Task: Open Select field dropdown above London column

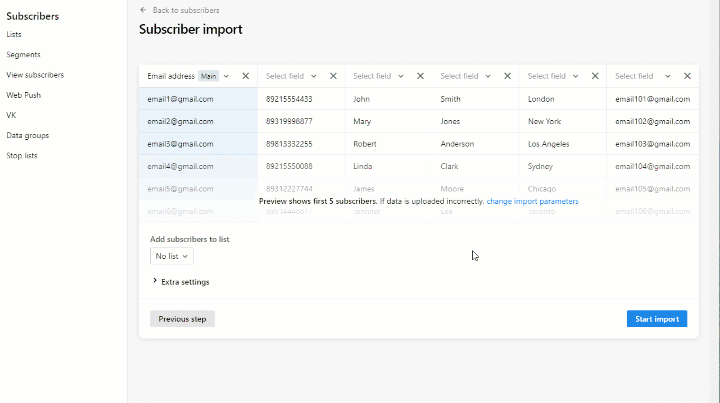Action: pos(553,76)
